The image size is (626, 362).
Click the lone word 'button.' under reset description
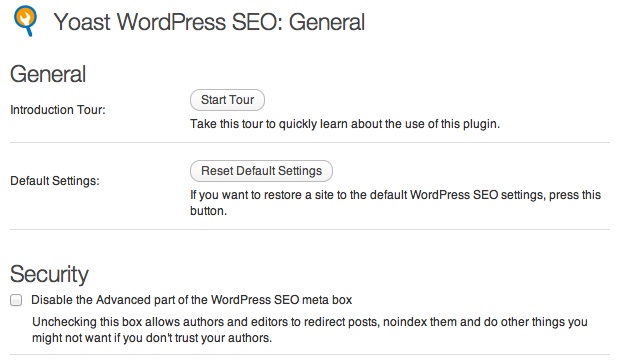[x=208, y=211]
